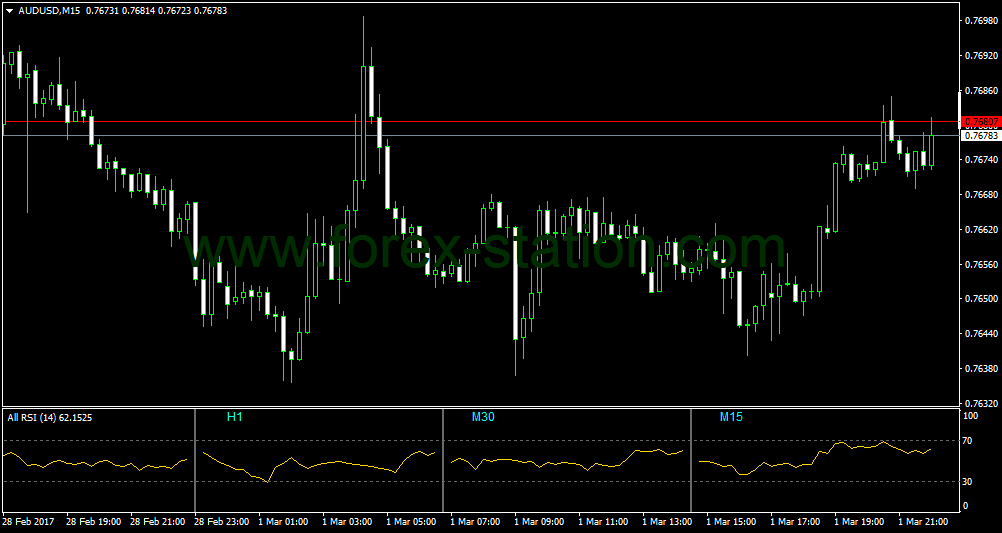
Task: Select the AUDUSD,M15 chart title text
Action: pyautogui.click(x=49, y=11)
